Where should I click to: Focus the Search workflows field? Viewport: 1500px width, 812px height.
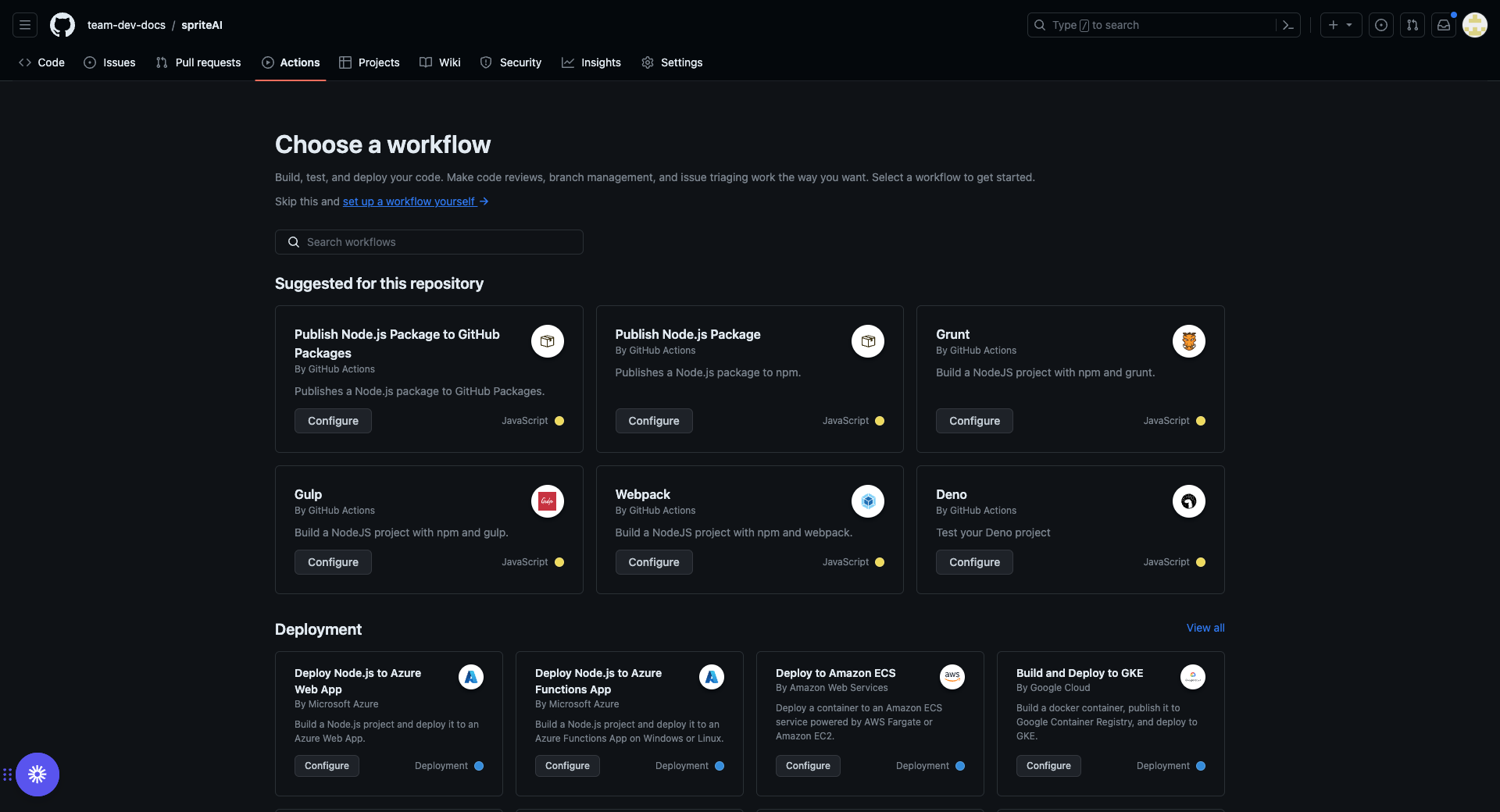pos(429,242)
